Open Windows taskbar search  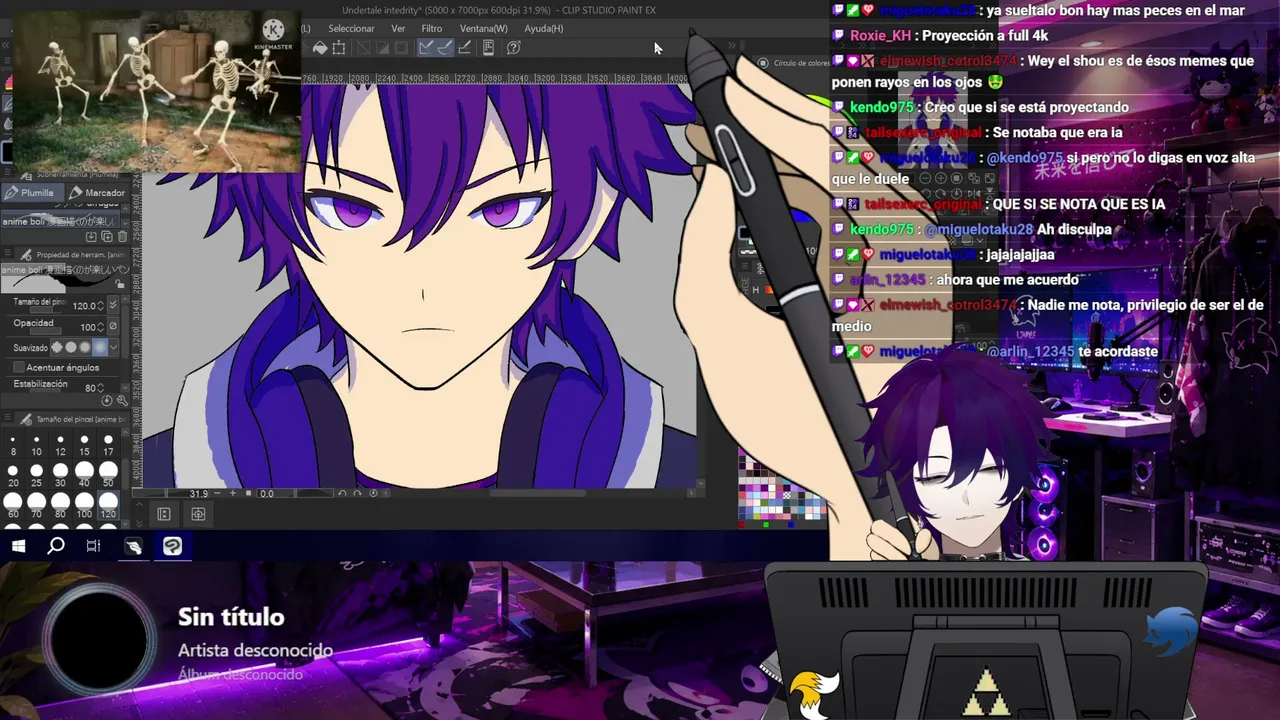(56, 545)
